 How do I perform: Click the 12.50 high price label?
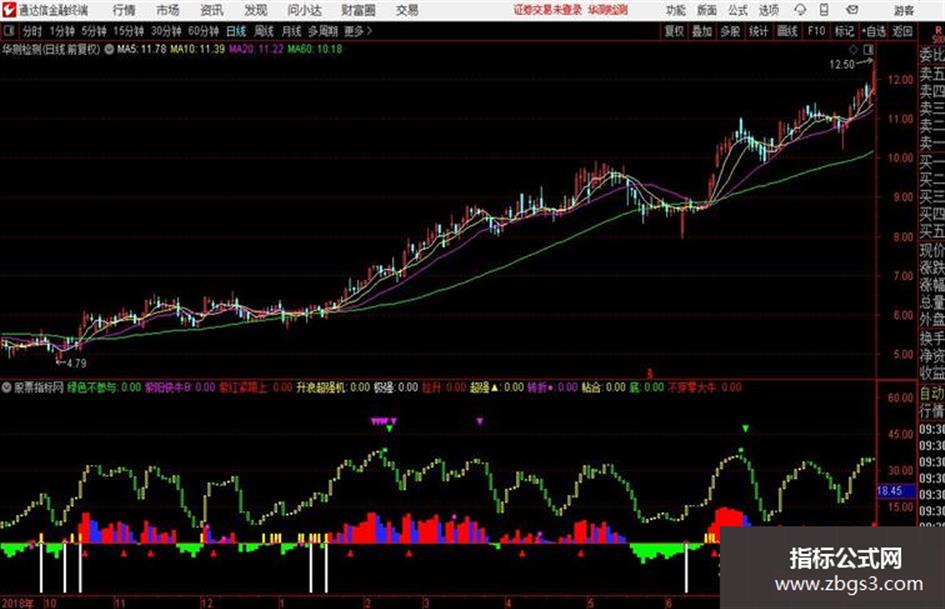tap(842, 65)
